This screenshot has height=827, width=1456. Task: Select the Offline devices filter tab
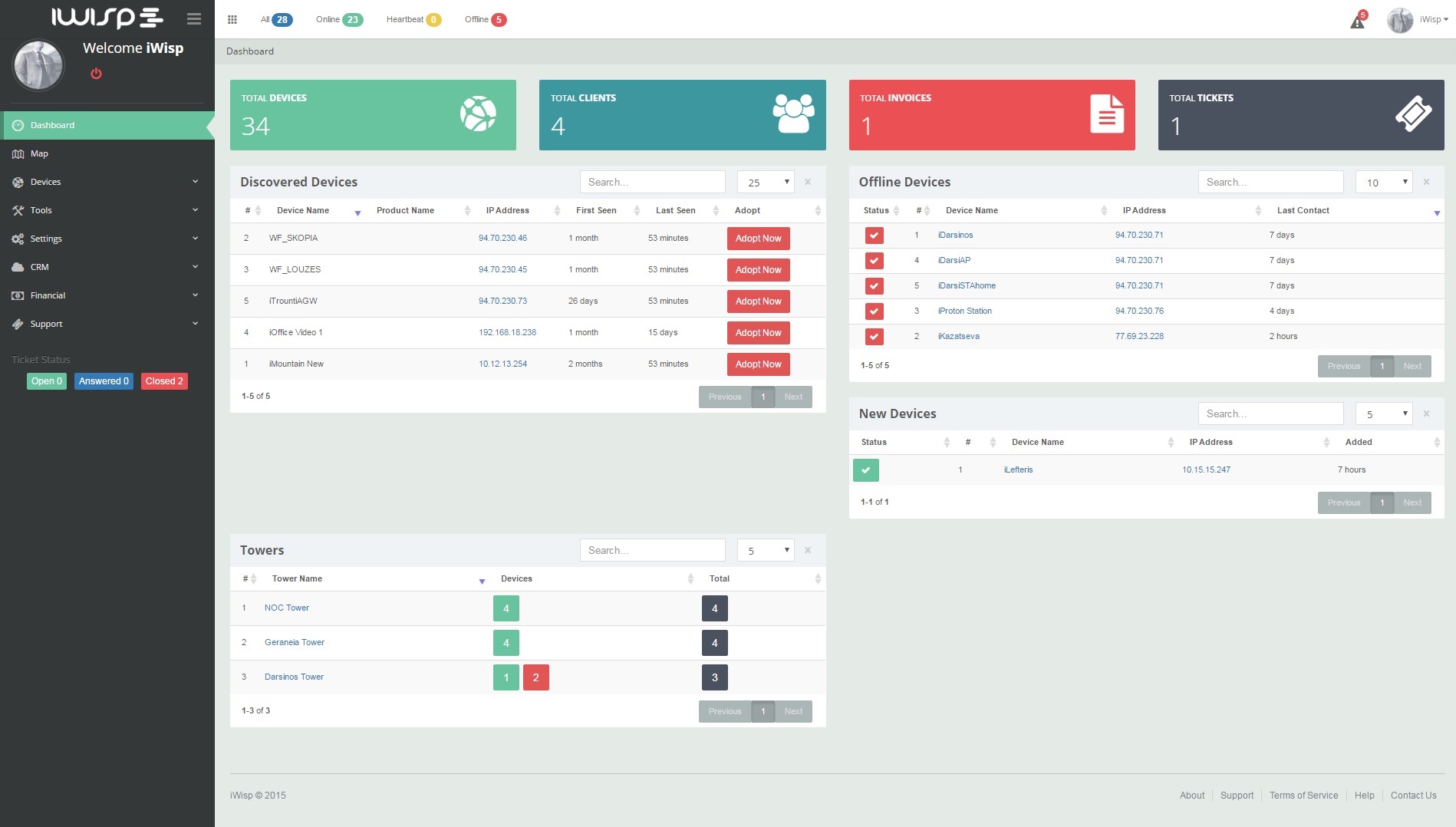[x=485, y=20]
